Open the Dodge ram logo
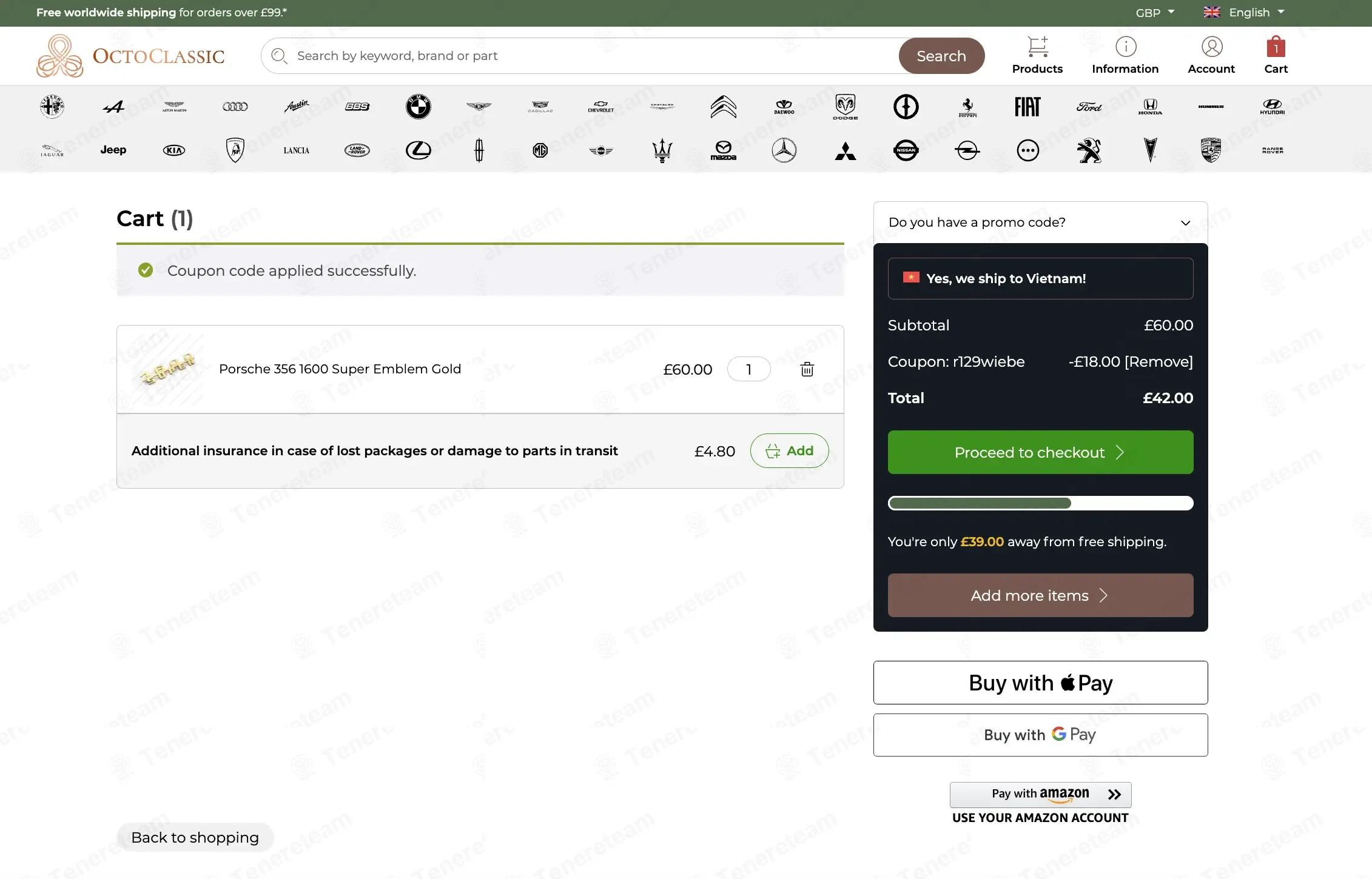1372x879 pixels. [845, 107]
